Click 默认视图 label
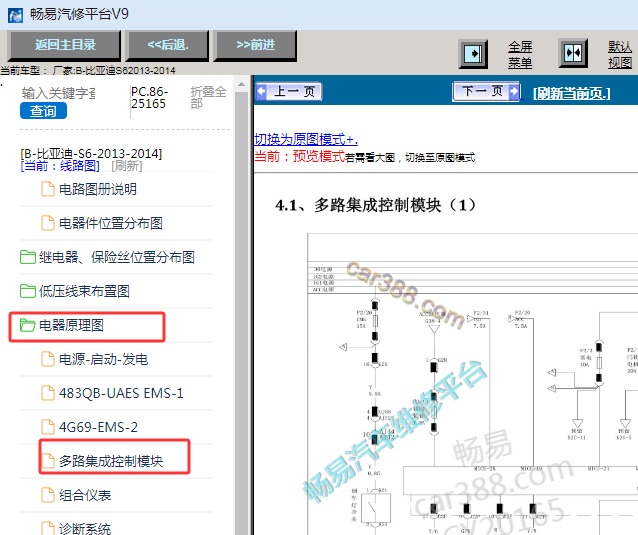The height and width of the screenshot is (535, 638). (x=620, y=55)
